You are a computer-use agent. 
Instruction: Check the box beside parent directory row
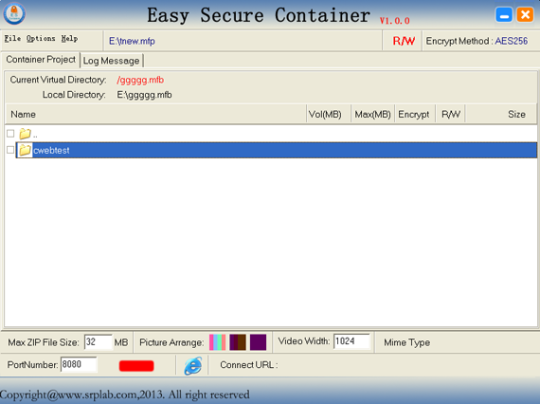coord(11,133)
